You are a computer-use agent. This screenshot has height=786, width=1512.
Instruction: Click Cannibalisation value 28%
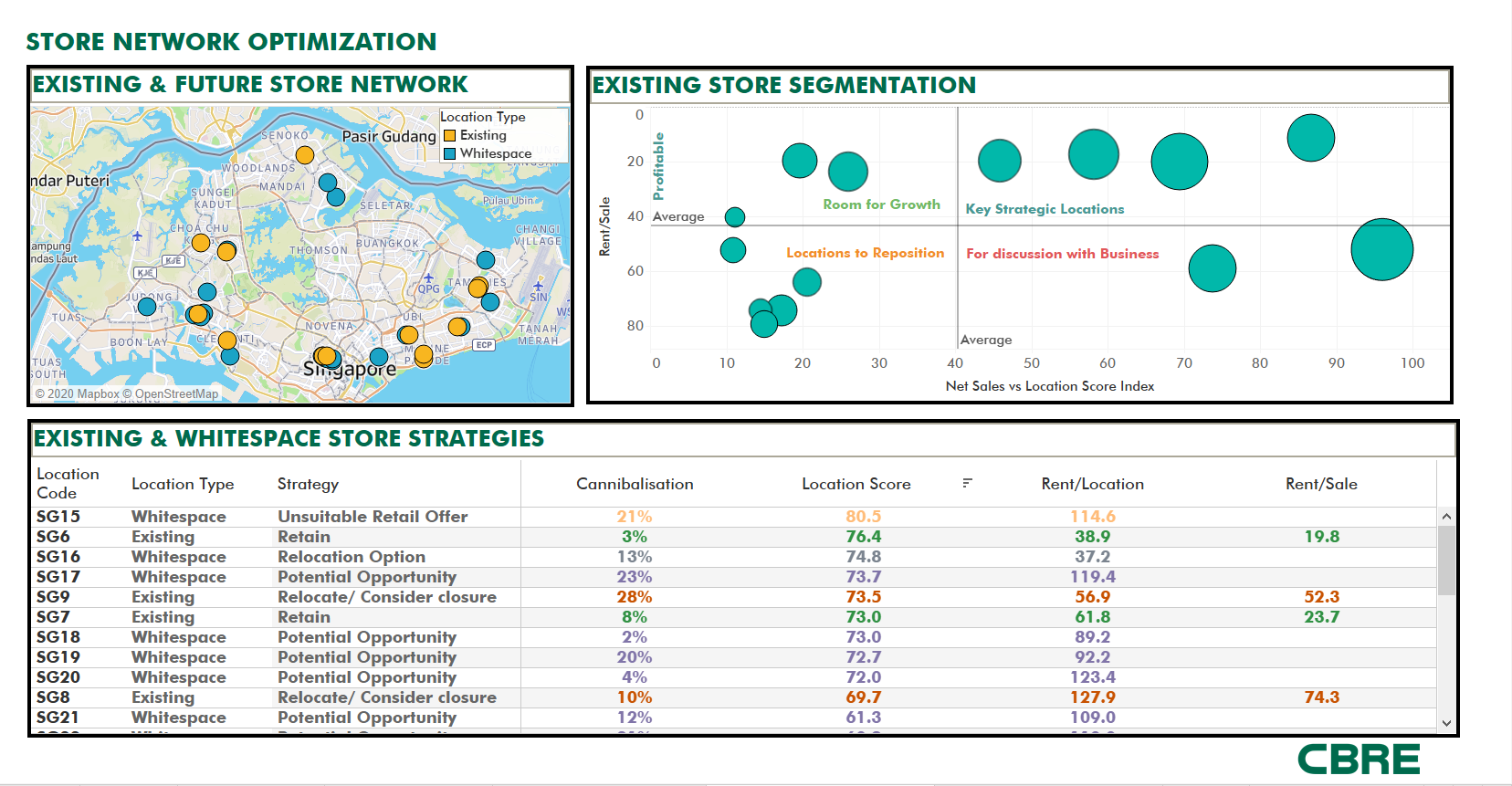(x=635, y=597)
